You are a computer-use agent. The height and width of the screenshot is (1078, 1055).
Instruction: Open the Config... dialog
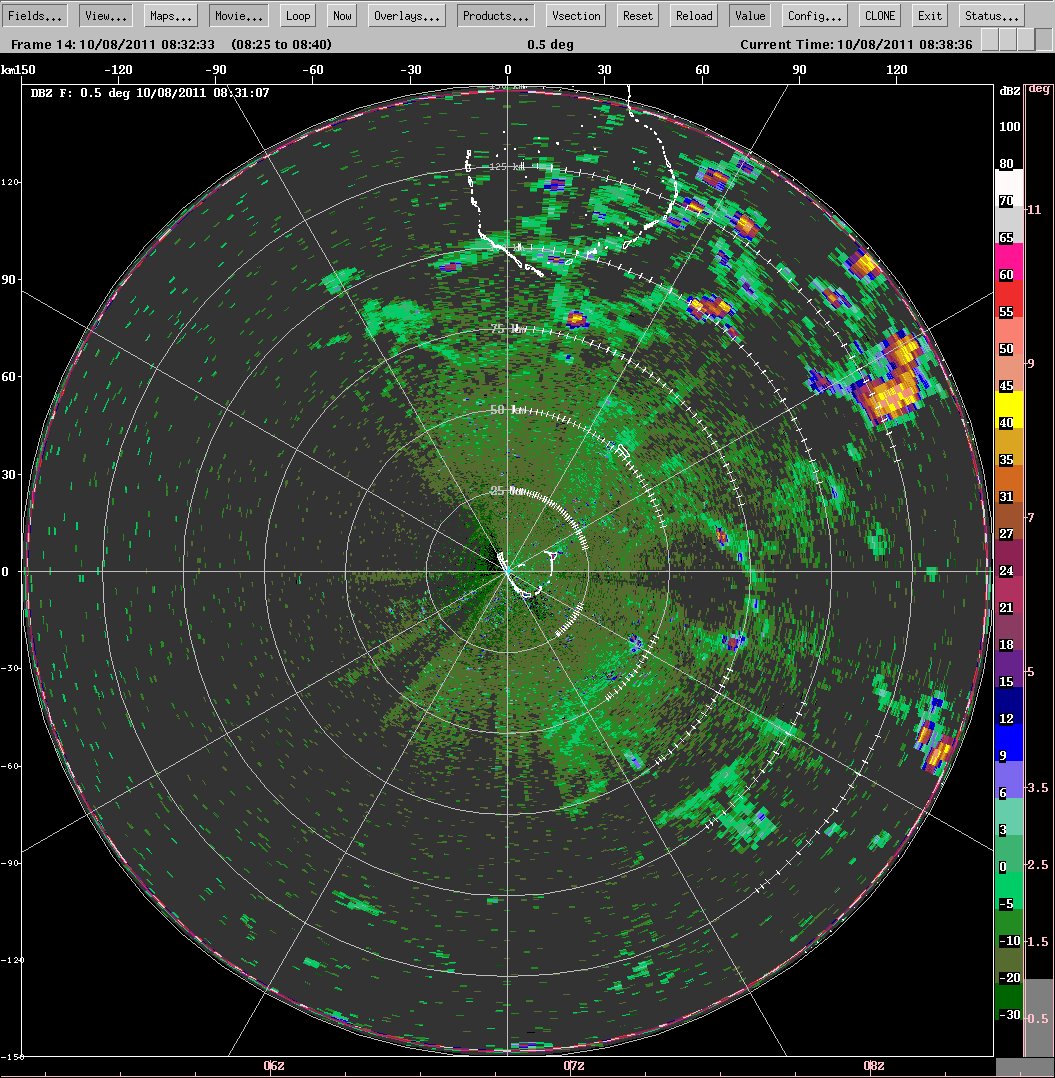814,15
